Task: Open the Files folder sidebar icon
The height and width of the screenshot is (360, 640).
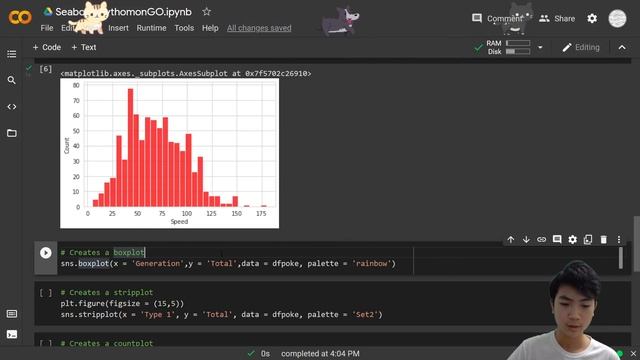Action: tap(11, 133)
